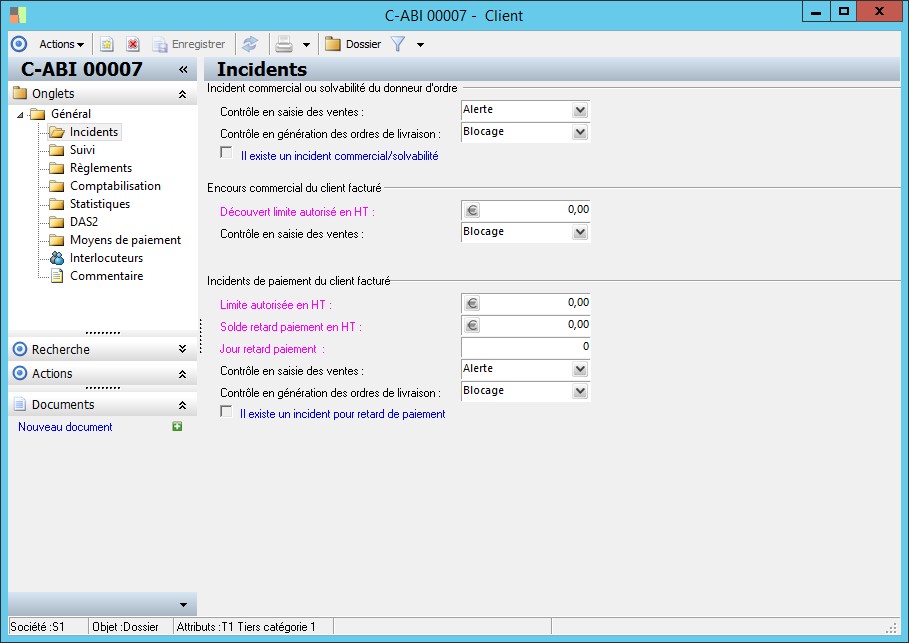The height and width of the screenshot is (643, 909).
Task: Click the Jour retard paiement field
Action: 525,347
